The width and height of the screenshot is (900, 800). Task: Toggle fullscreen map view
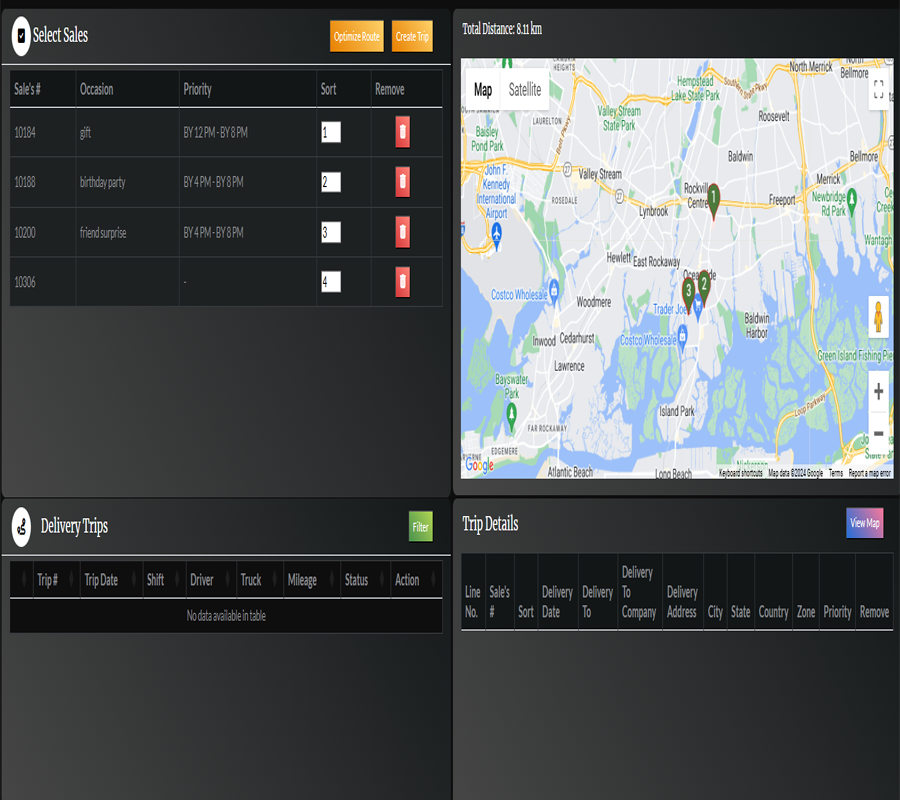[x=878, y=90]
